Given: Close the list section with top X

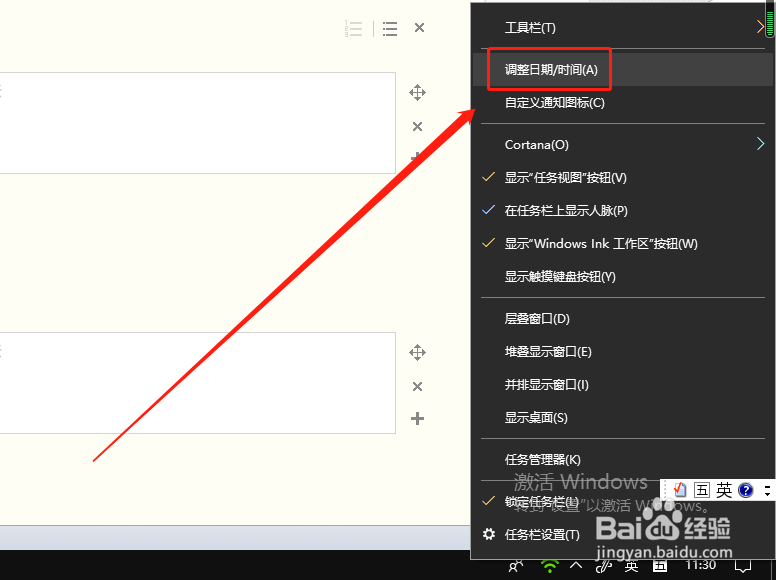Looking at the screenshot, I should 419,28.
